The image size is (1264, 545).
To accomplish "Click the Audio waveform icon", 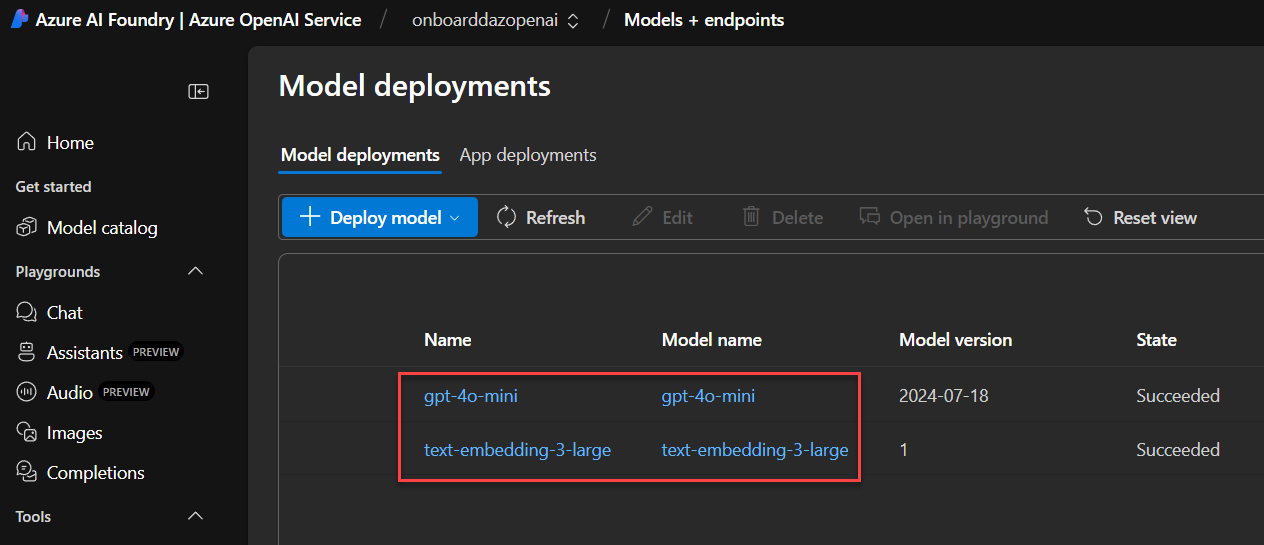I will (27, 393).
